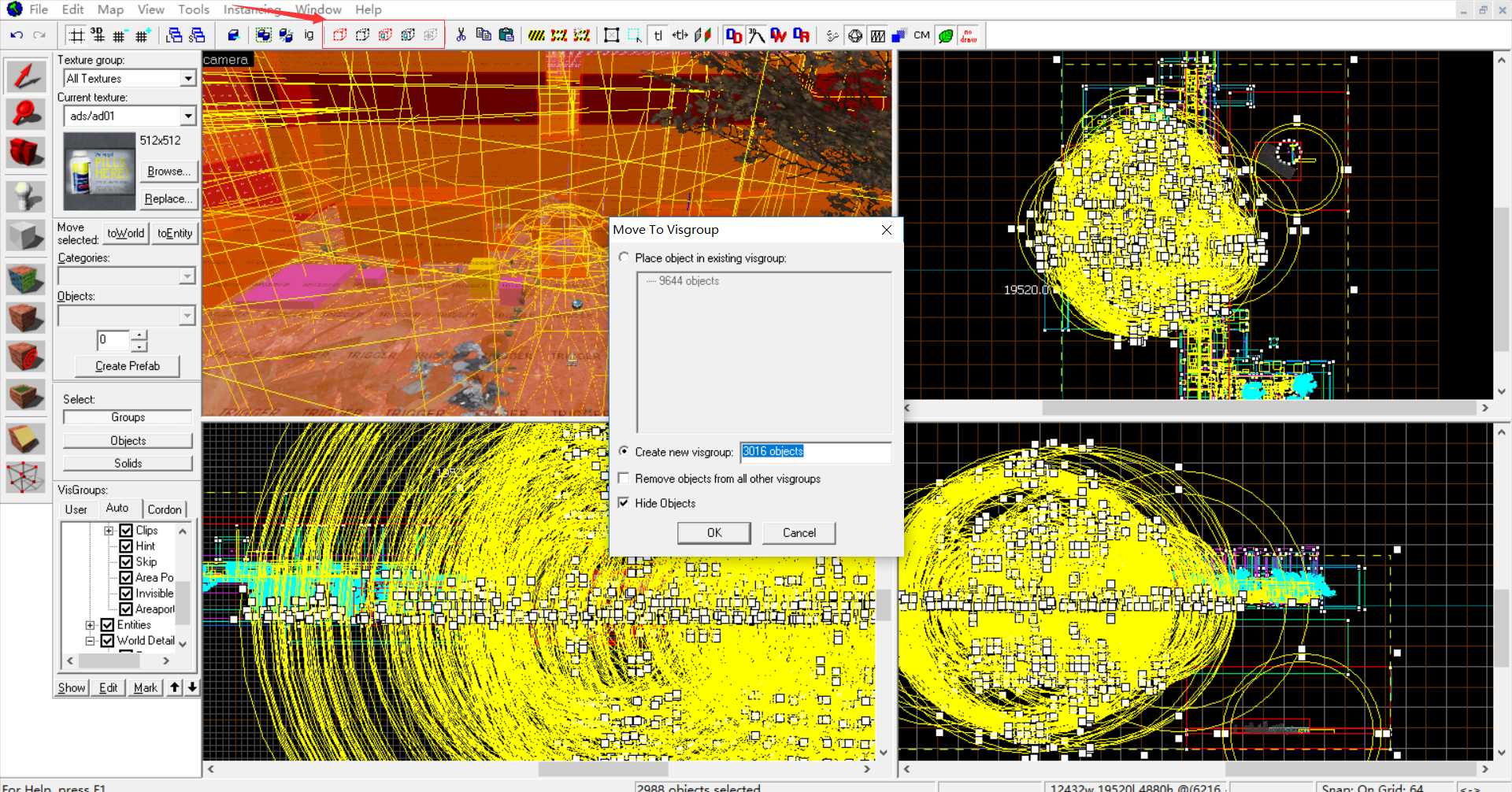Image resolution: width=1512 pixels, height=792 pixels.
Task: Toggle the nodraw texture toolbar icon
Action: 969,35
